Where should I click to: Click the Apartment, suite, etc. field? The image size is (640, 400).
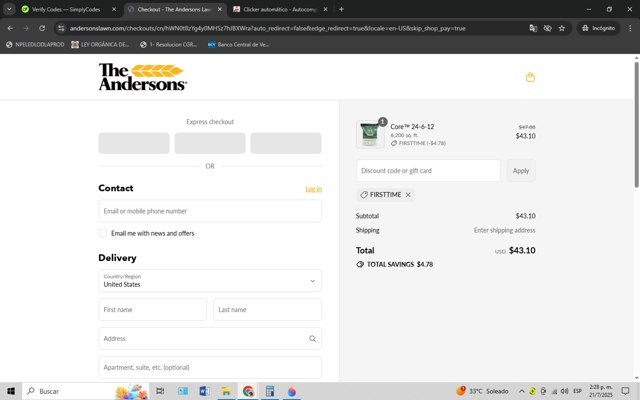coord(210,367)
